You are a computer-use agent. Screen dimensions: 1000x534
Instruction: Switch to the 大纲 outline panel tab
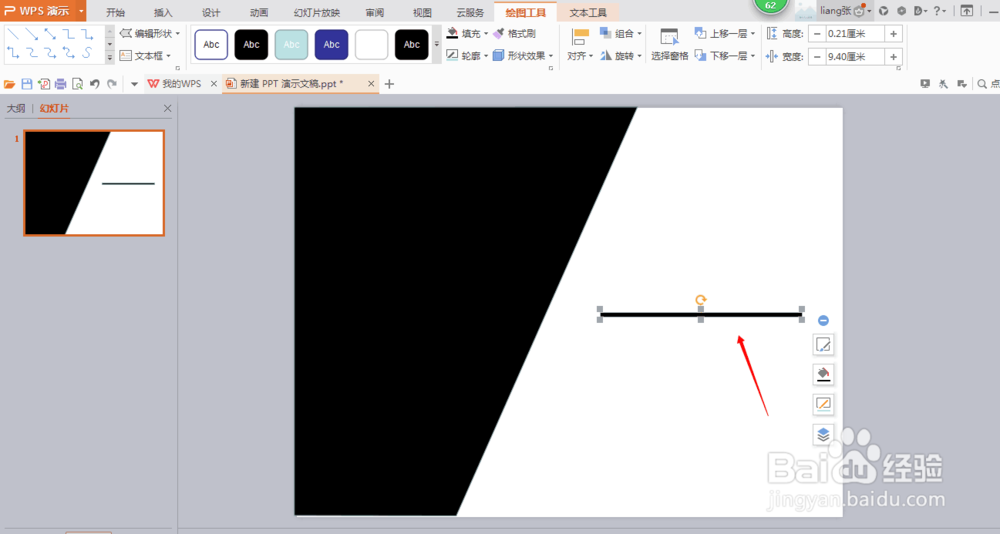(16, 108)
